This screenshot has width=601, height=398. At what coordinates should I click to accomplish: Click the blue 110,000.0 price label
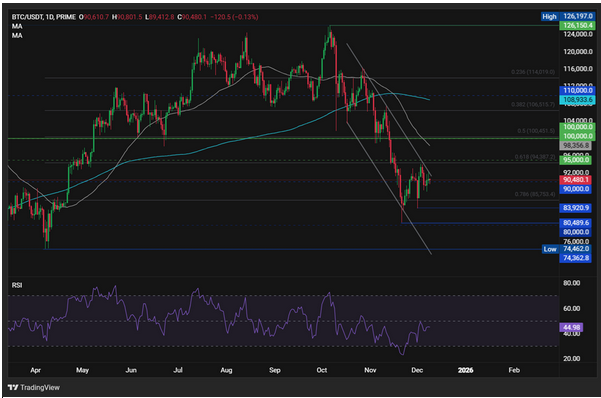coord(578,90)
